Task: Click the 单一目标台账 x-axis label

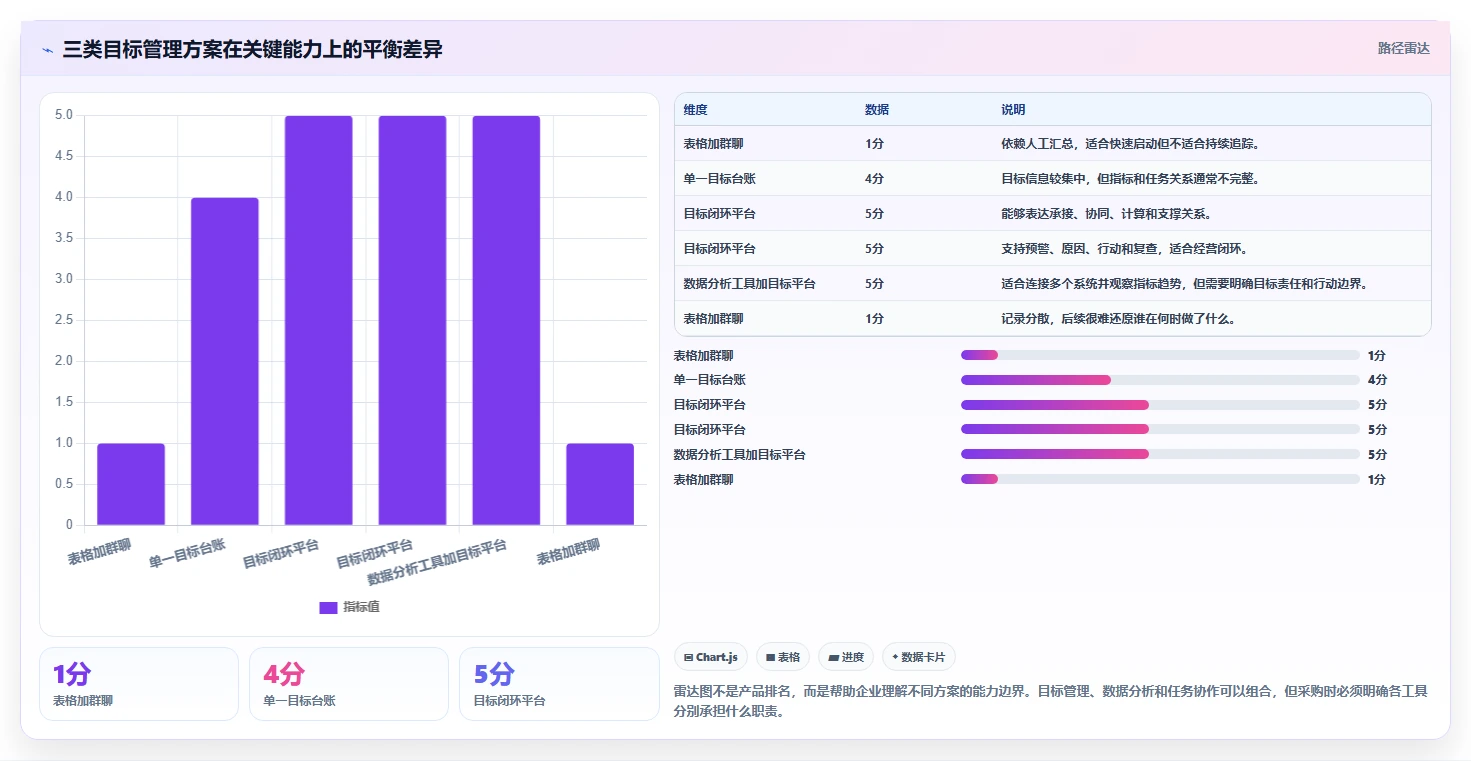Action: pyautogui.click(x=187, y=554)
